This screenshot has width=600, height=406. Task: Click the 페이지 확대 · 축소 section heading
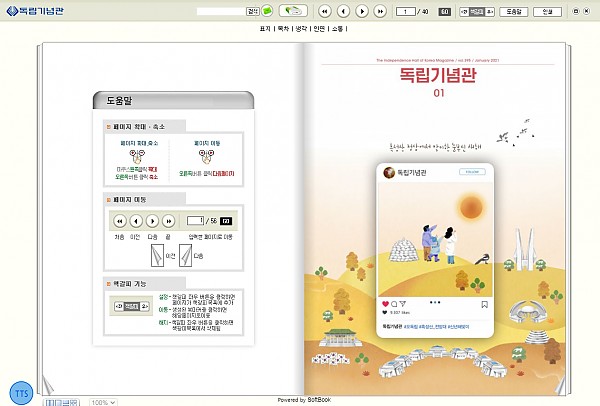point(139,127)
